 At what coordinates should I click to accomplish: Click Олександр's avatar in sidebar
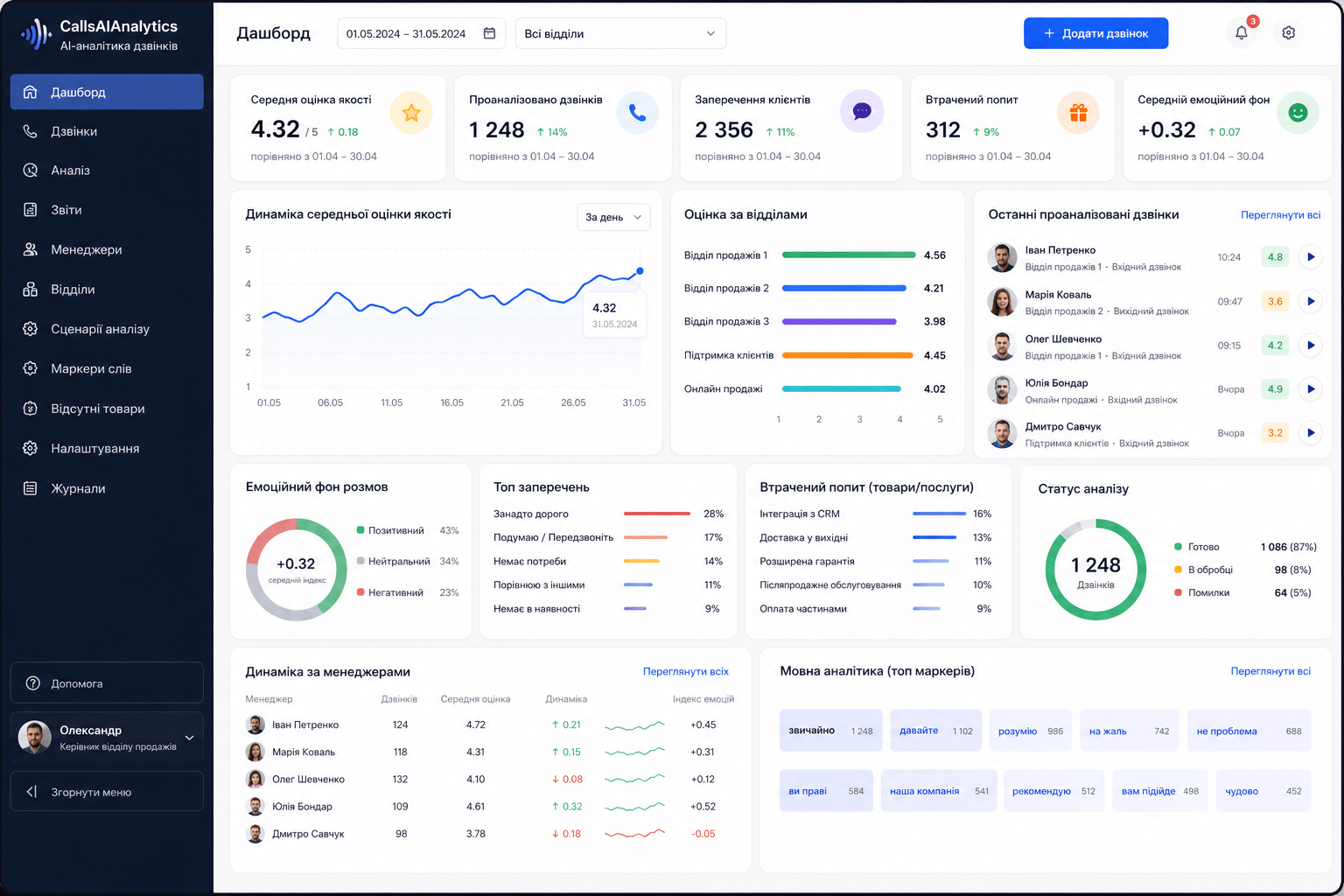point(35,738)
